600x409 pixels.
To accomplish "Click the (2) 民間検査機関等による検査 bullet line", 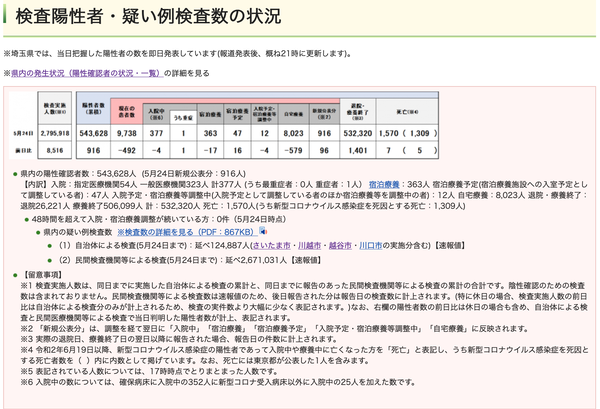I will tap(190, 260).
